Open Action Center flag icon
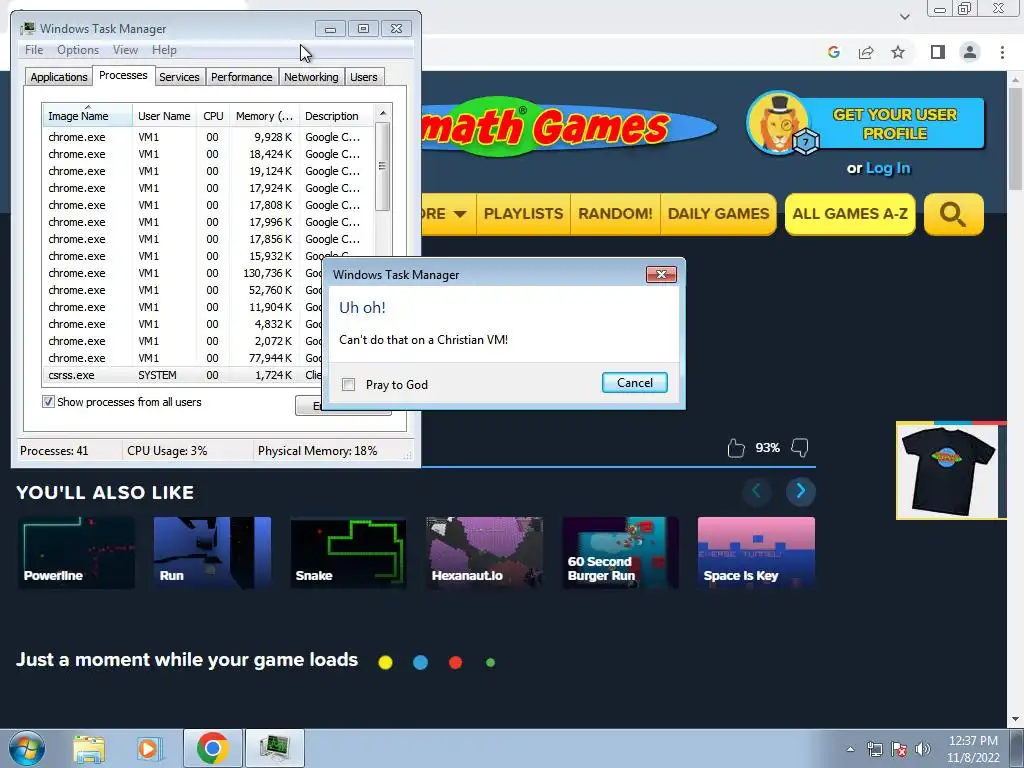The image size is (1024, 768). (x=899, y=749)
